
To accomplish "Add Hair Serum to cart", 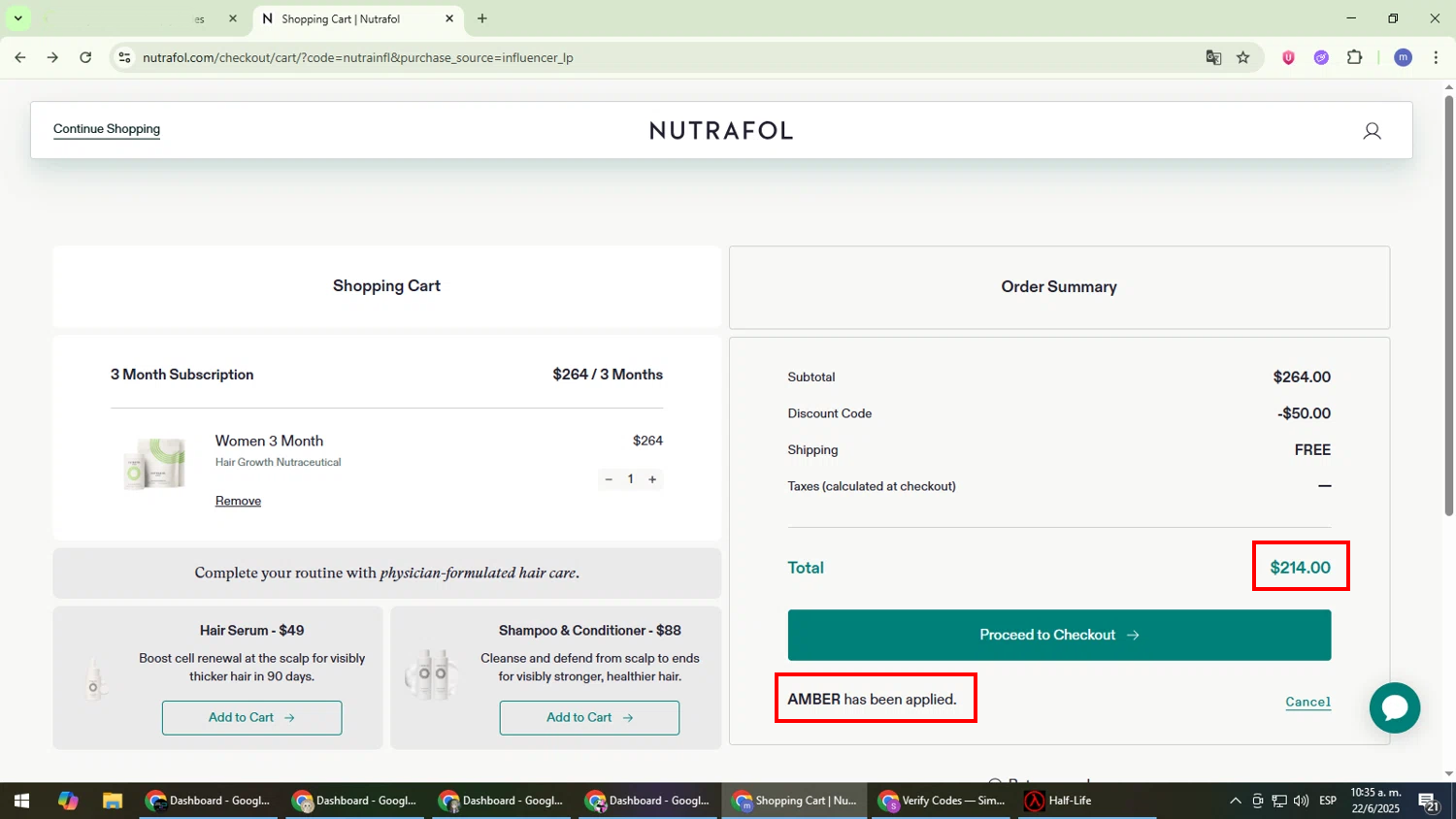I will (x=251, y=718).
